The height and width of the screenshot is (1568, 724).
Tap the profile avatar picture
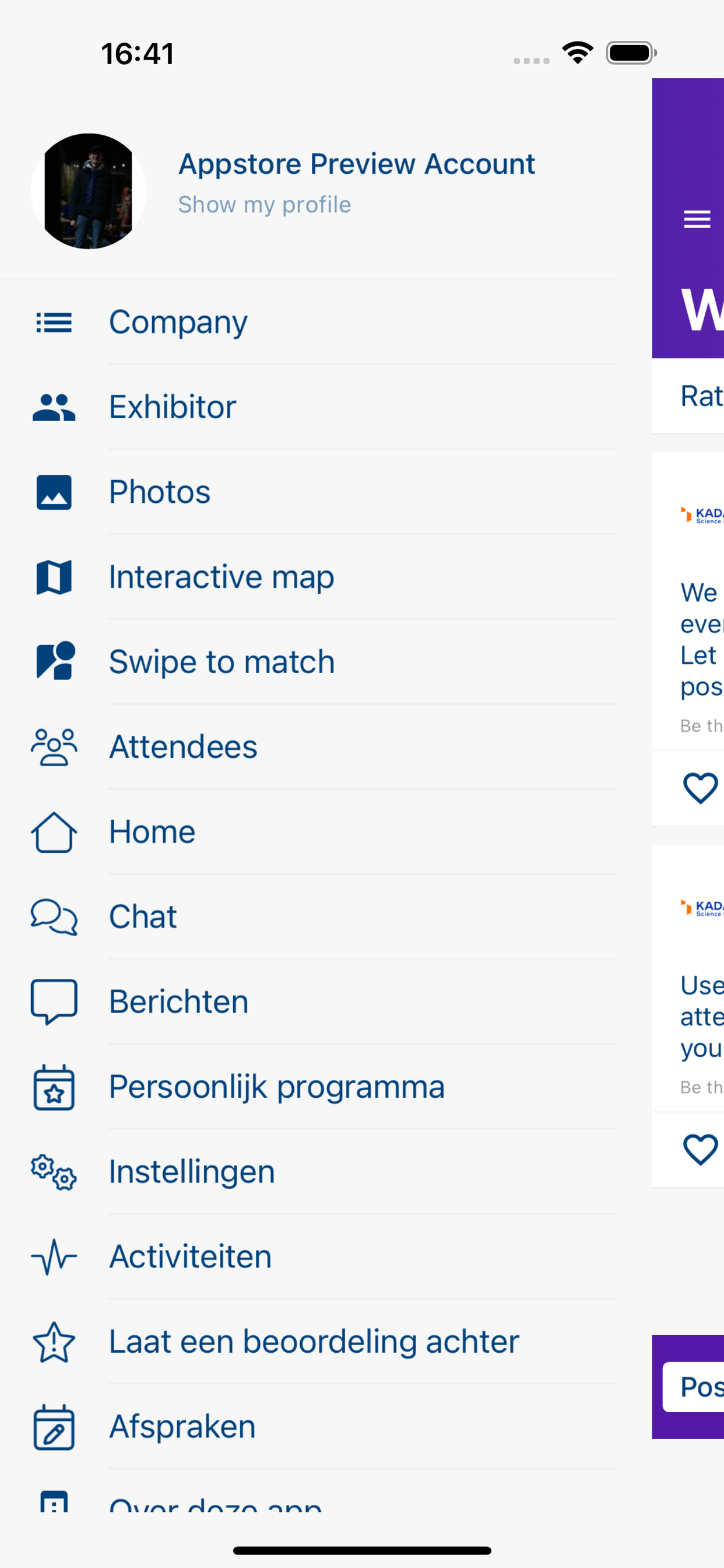click(x=89, y=191)
